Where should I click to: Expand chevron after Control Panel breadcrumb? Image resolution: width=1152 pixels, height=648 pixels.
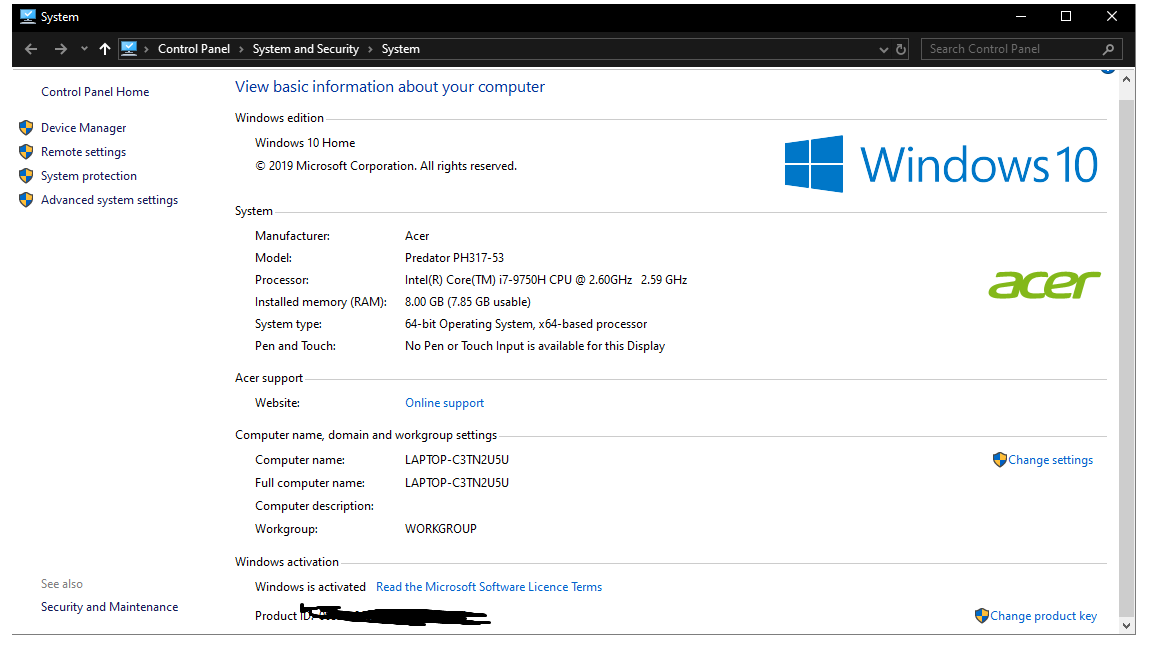point(241,49)
